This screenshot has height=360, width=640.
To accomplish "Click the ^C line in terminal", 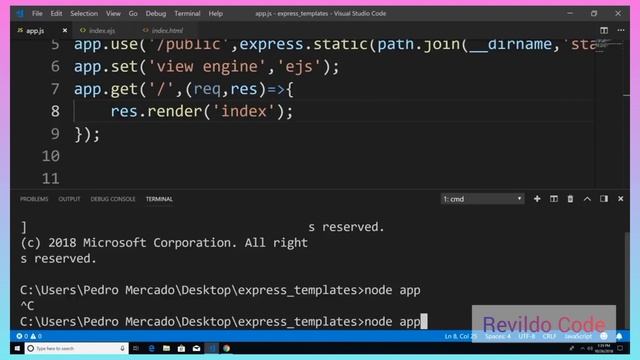I will click(27, 305).
